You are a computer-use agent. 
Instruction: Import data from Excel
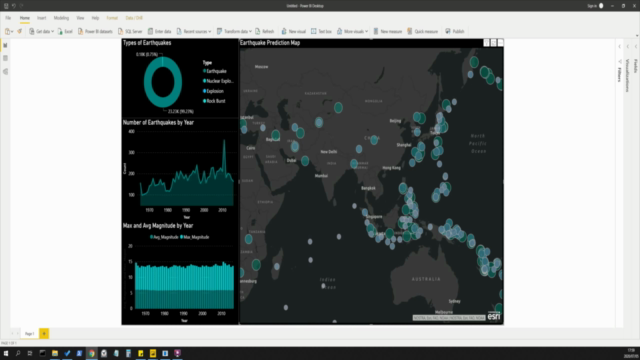point(65,31)
